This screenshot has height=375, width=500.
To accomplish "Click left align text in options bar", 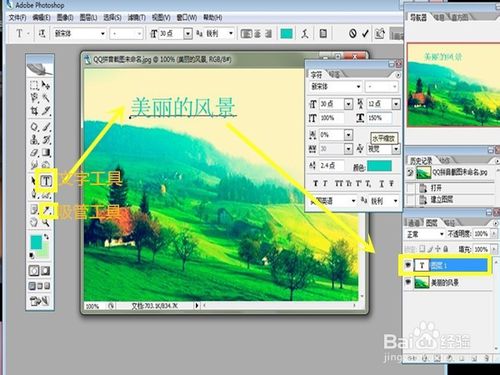I will pos(246,33).
